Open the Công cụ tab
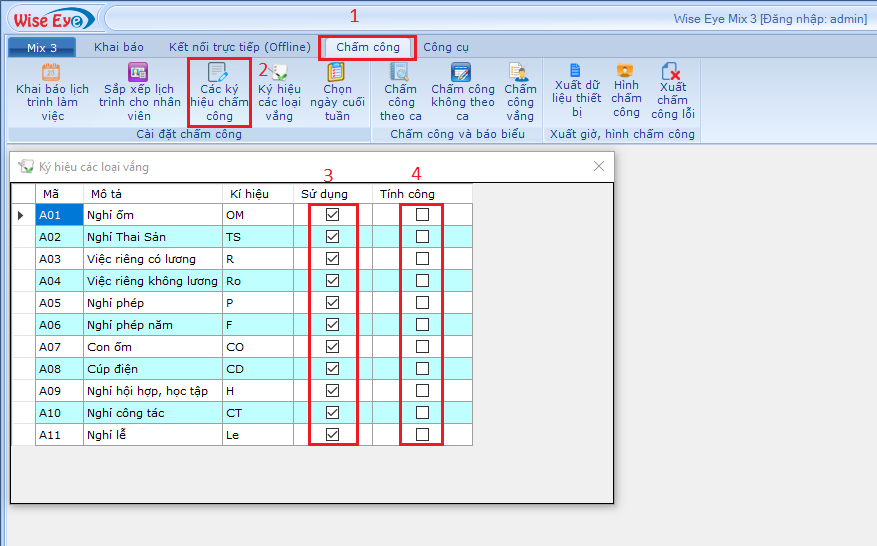 [x=445, y=47]
